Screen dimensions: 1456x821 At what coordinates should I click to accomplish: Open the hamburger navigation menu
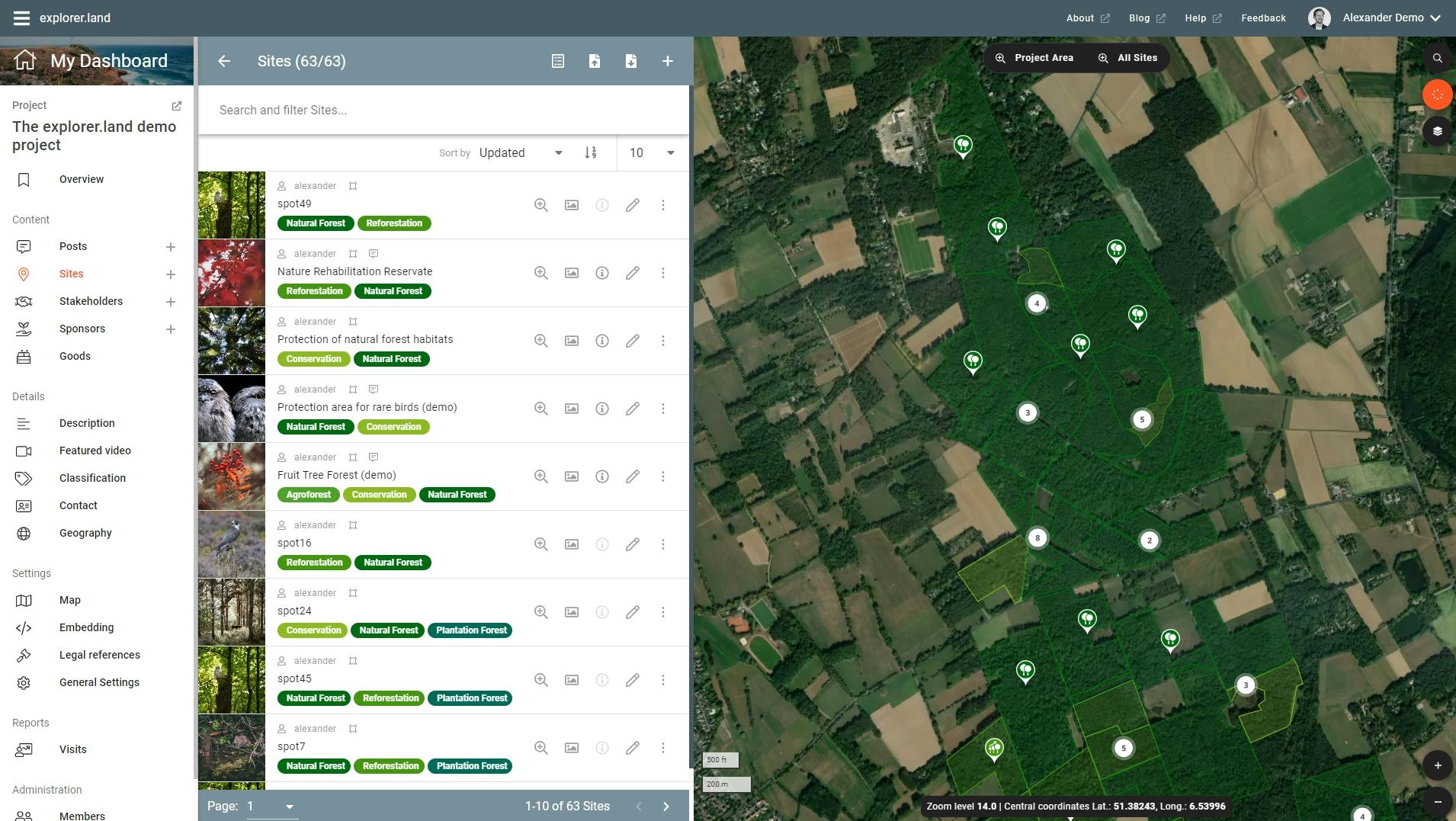21,18
